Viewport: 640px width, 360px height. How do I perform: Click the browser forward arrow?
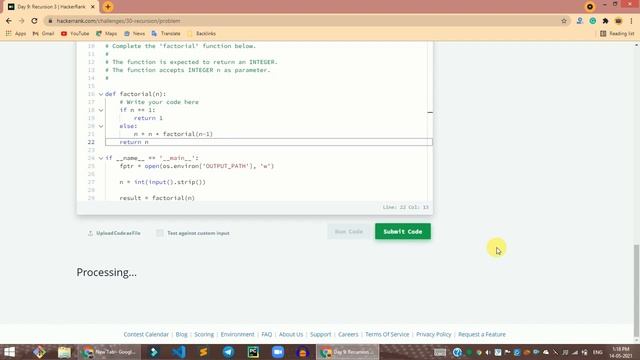tap(22, 21)
